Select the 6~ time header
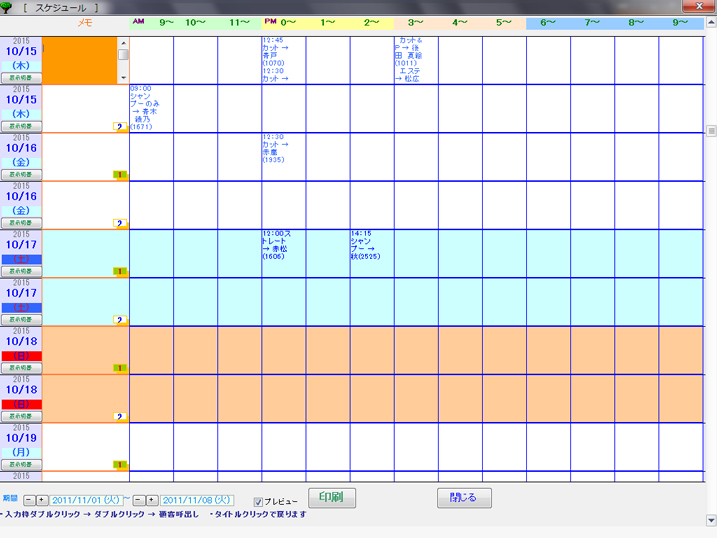 548,23
